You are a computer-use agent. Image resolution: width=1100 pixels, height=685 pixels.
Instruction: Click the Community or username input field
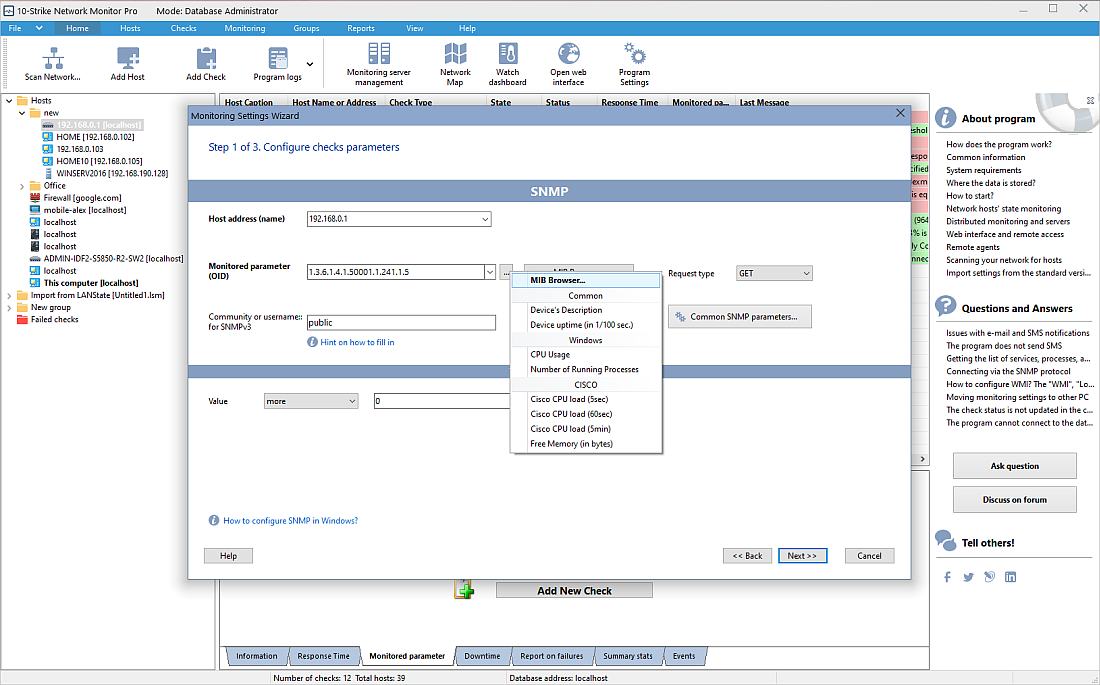pos(401,323)
